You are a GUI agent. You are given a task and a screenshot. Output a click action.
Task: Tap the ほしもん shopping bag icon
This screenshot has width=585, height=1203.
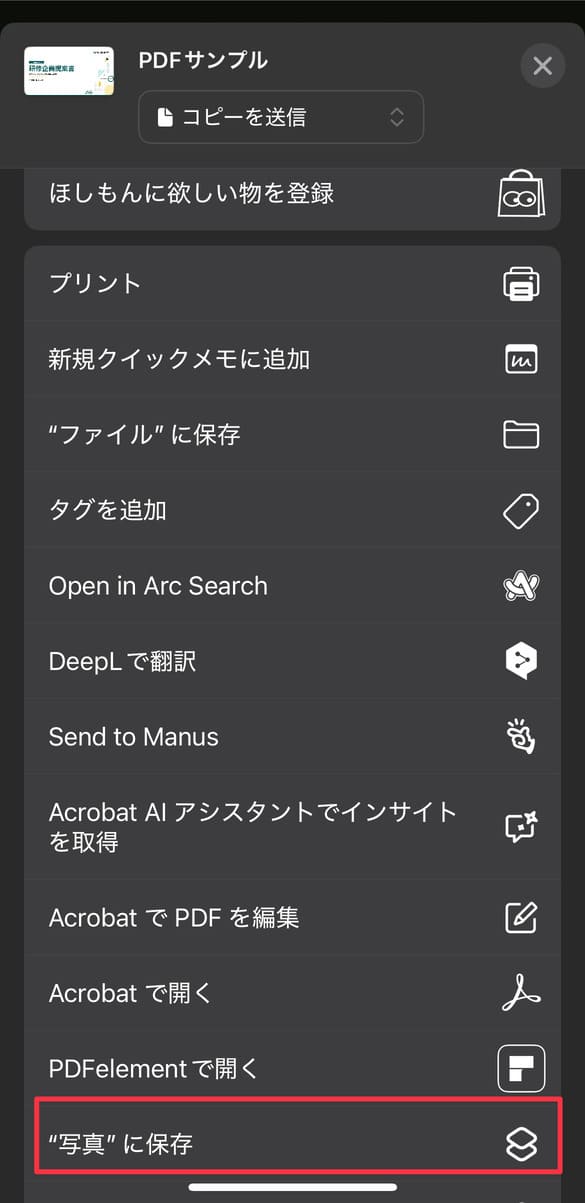point(521,193)
